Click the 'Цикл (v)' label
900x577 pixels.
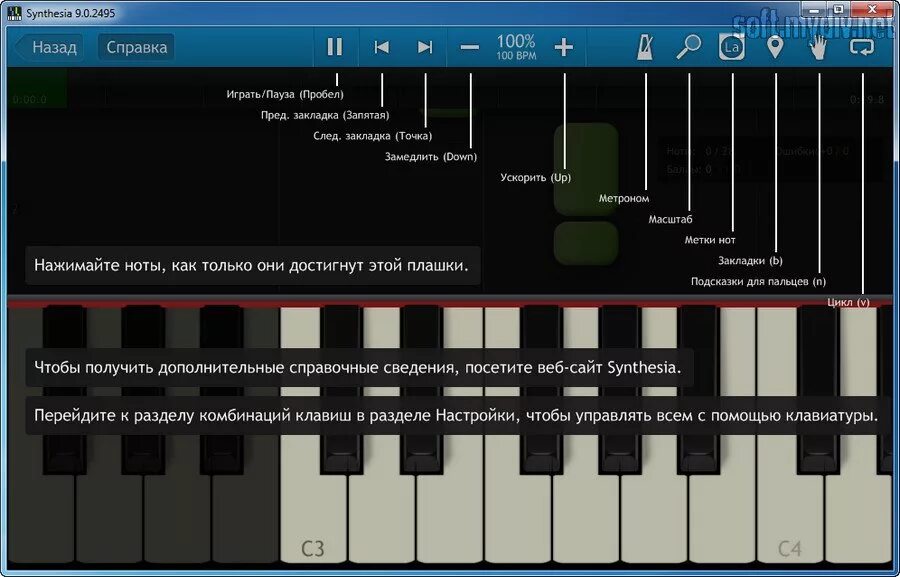[x=848, y=302]
